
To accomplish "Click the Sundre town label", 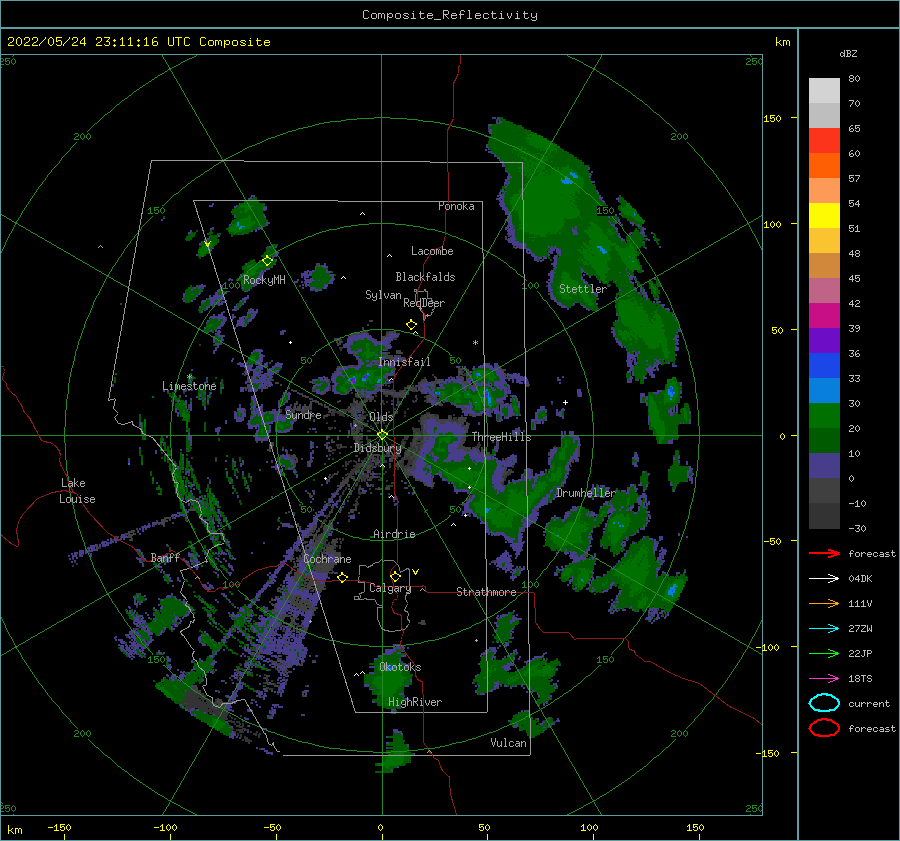I will 303,414.
